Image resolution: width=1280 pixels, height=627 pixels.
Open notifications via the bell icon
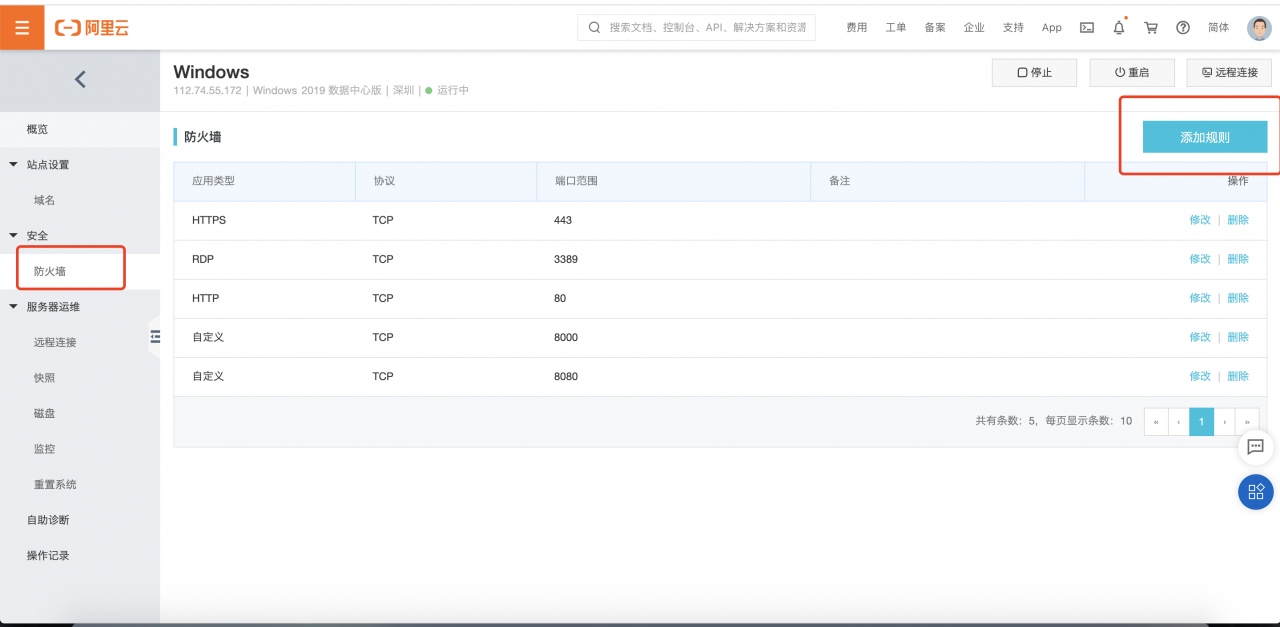(1119, 28)
